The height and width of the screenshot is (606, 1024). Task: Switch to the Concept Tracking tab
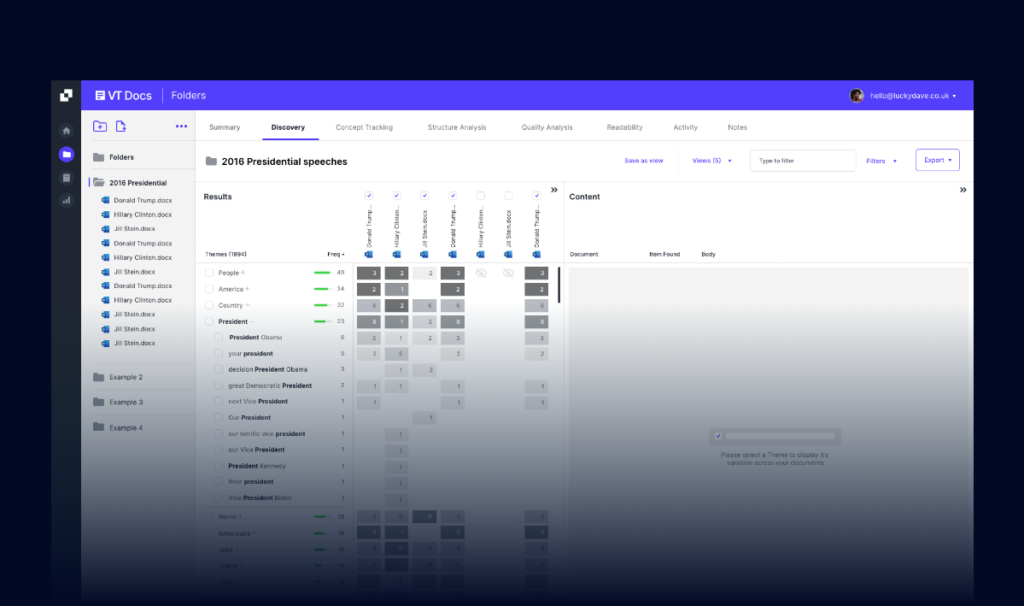coord(364,127)
